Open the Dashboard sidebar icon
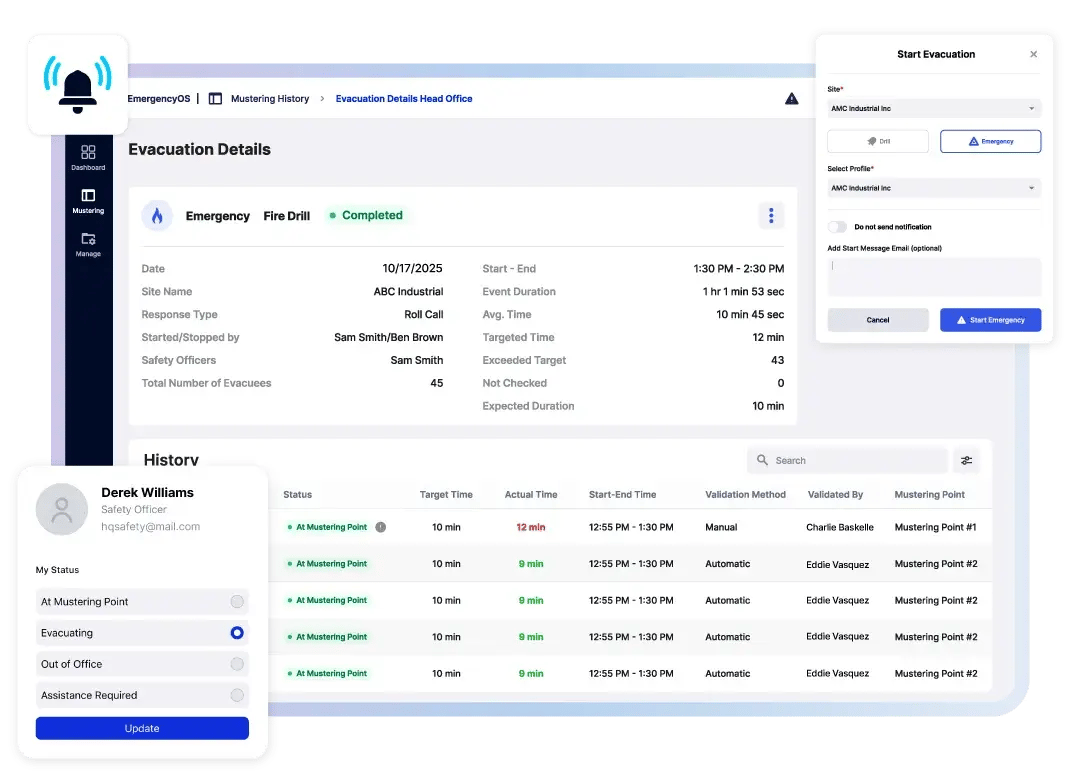1081x780 pixels. [88, 157]
